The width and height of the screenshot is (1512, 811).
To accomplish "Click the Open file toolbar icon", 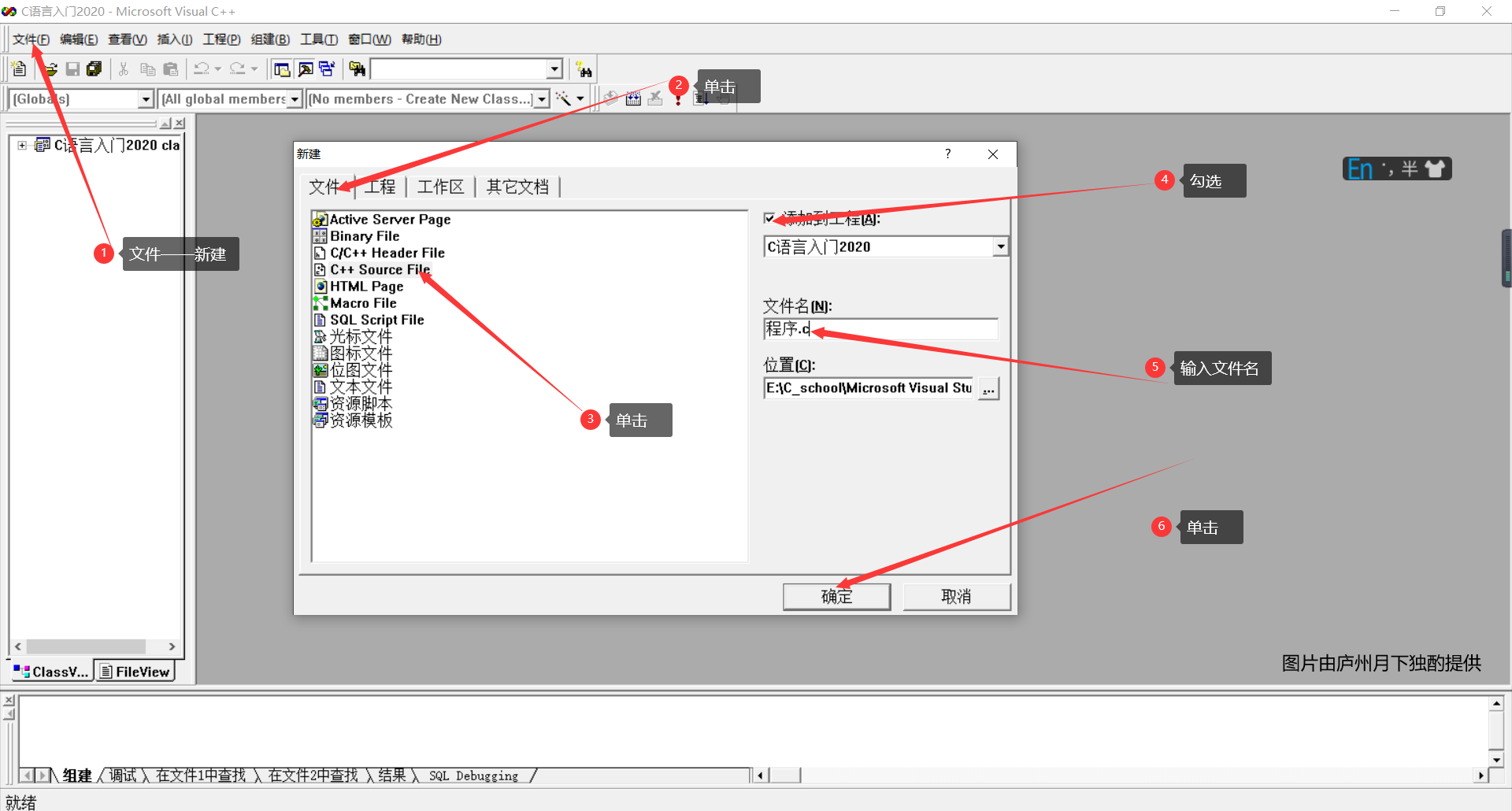I will [50, 69].
